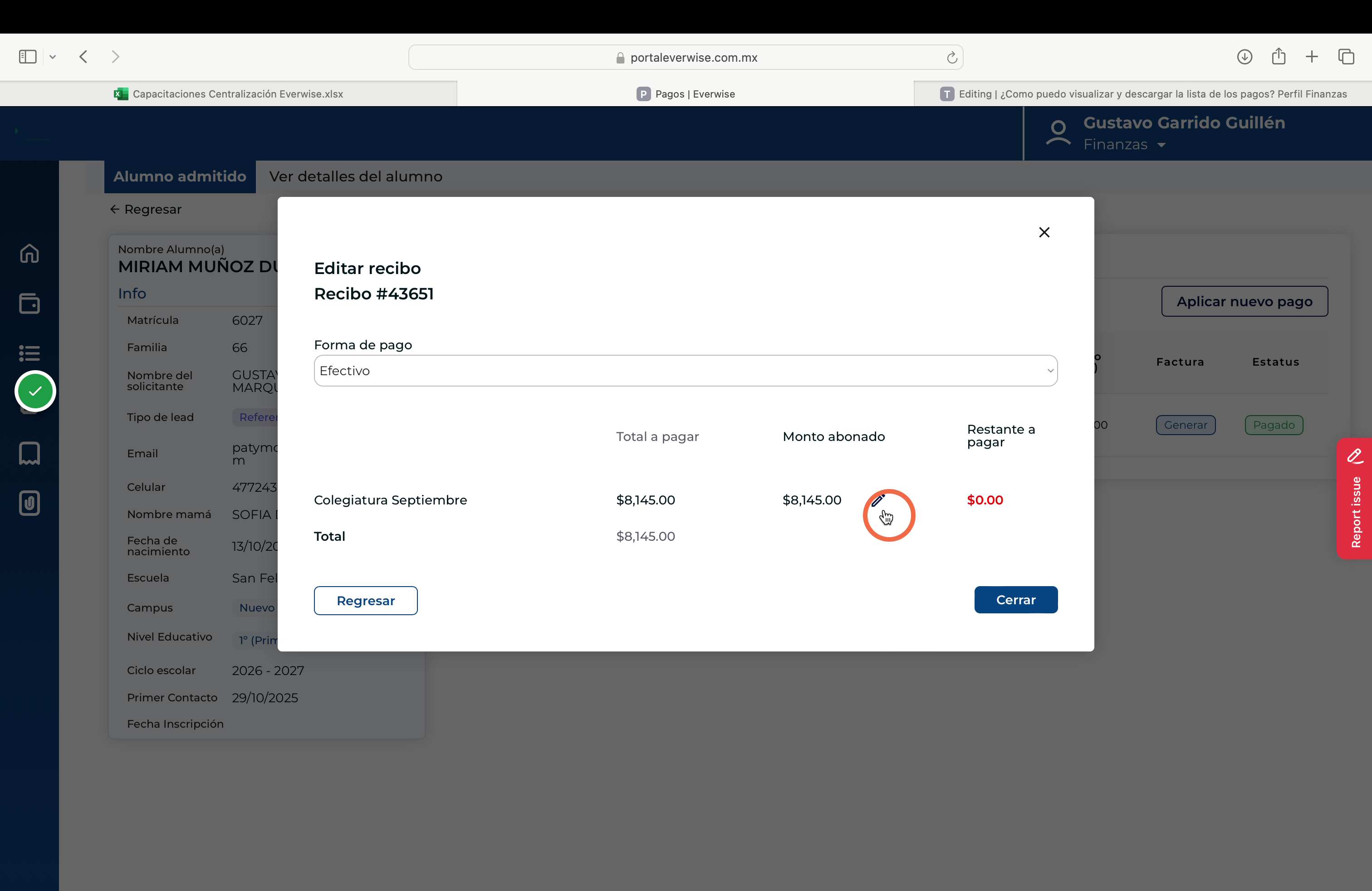Screen dimensions: 1372x891
Task: Expand the sidebar options chevron in Safari
Action: (x=53, y=57)
